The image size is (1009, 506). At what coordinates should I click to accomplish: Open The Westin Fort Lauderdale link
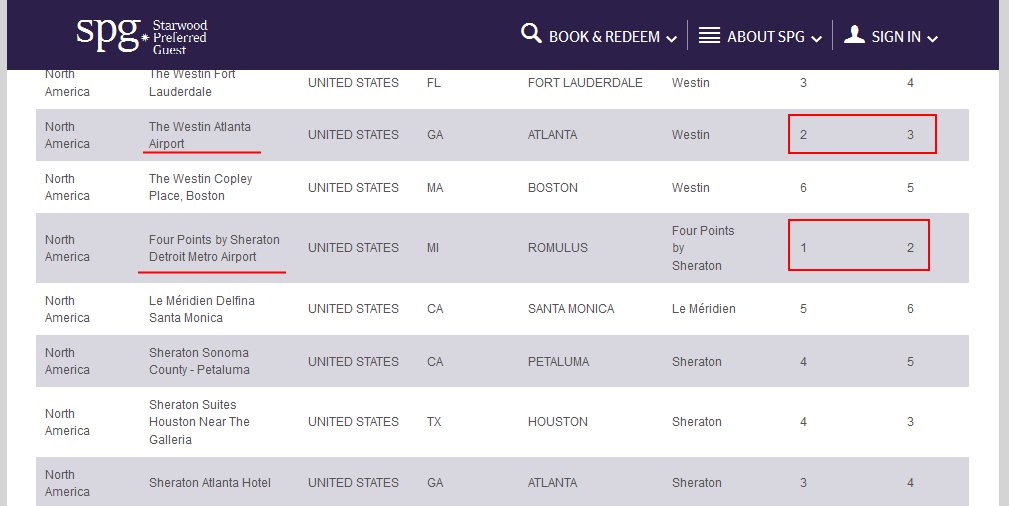(192, 83)
